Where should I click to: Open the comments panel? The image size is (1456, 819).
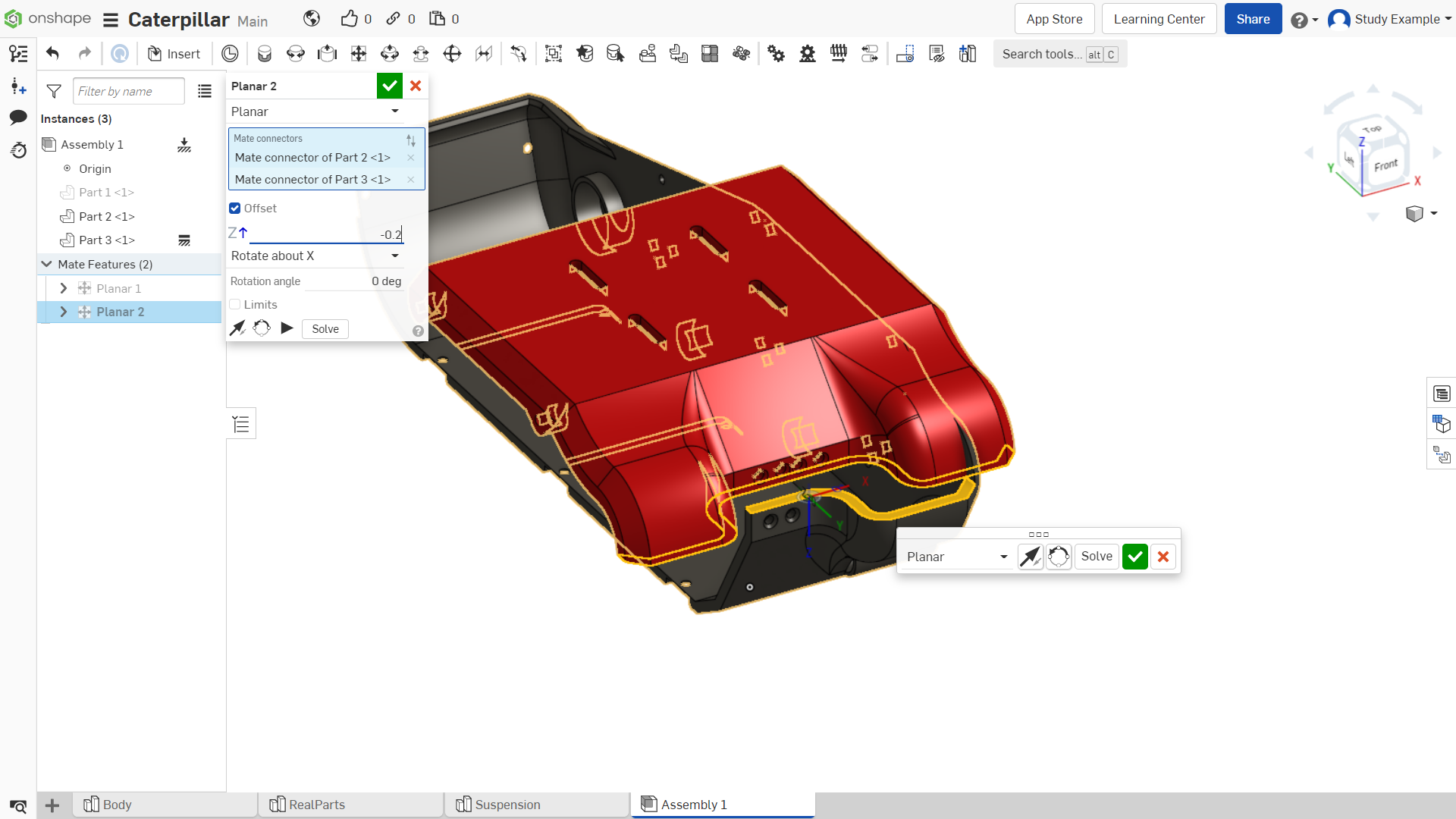point(18,117)
